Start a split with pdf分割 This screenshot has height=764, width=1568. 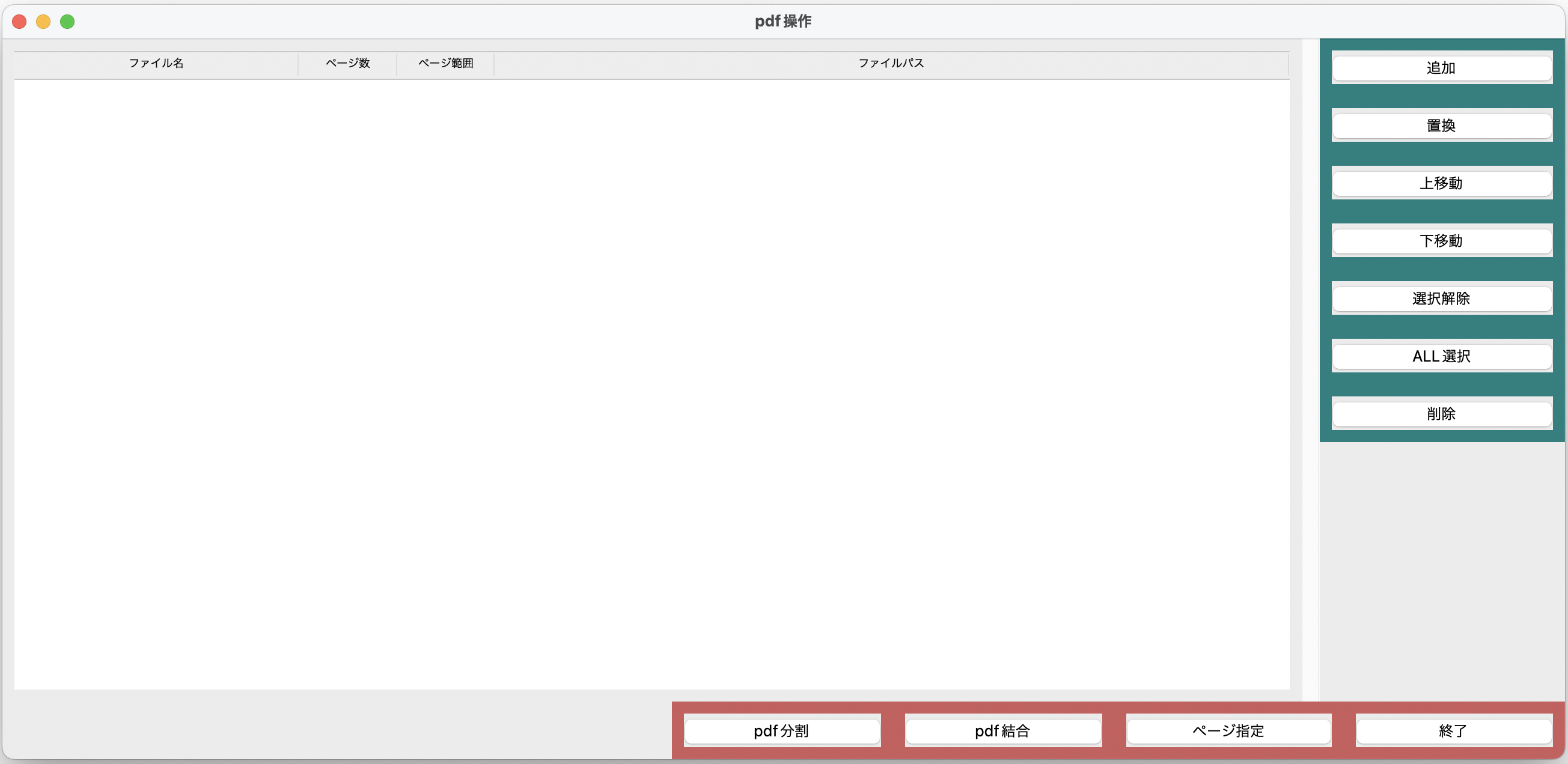pyautogui.click(x=782, y=731)
